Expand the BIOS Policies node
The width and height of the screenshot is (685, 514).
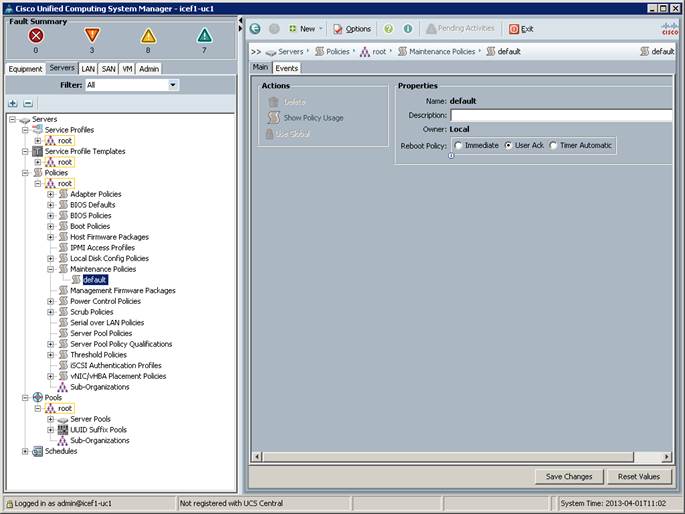tap(51, 215)
